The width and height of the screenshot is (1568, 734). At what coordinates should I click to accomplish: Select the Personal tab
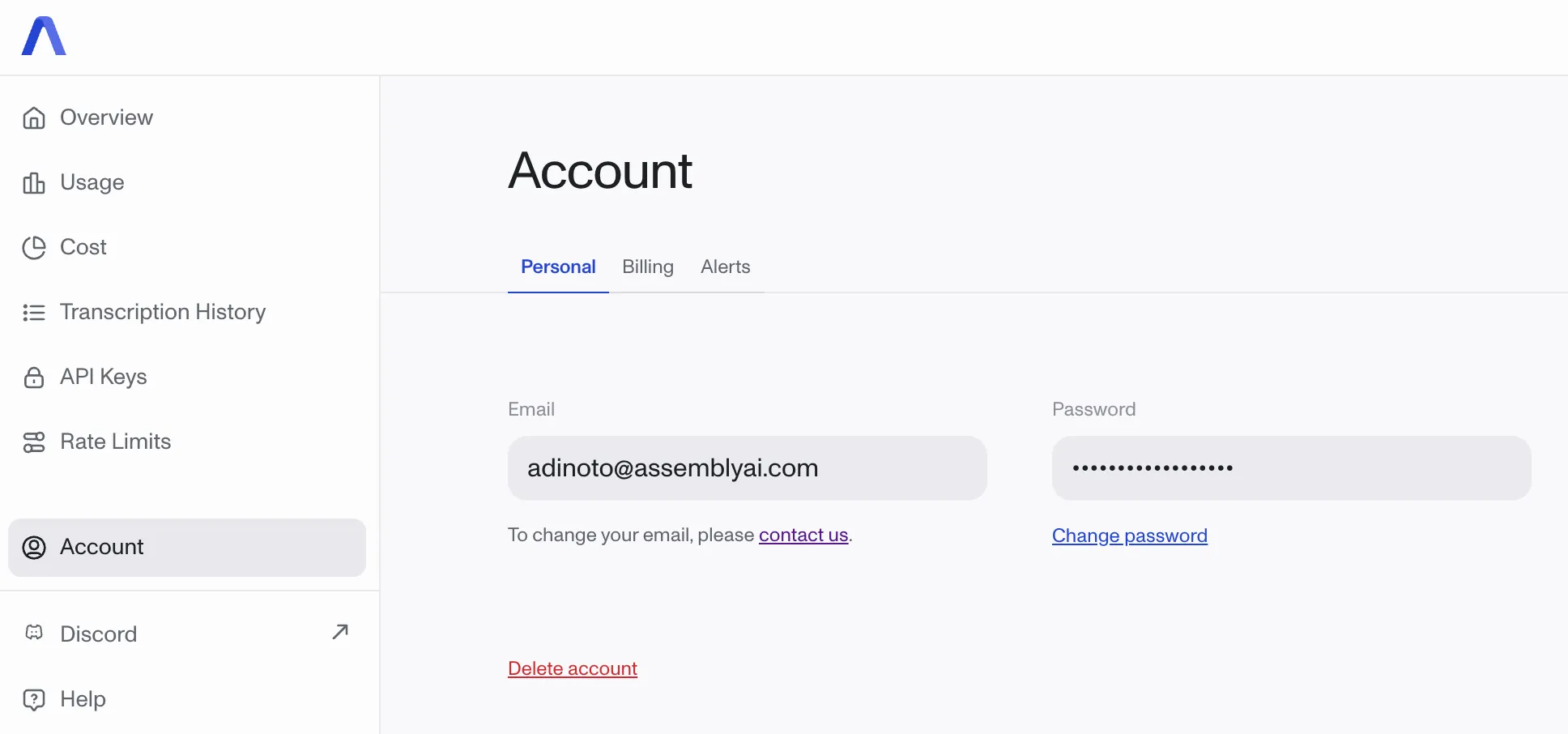[x=558, y=267]
